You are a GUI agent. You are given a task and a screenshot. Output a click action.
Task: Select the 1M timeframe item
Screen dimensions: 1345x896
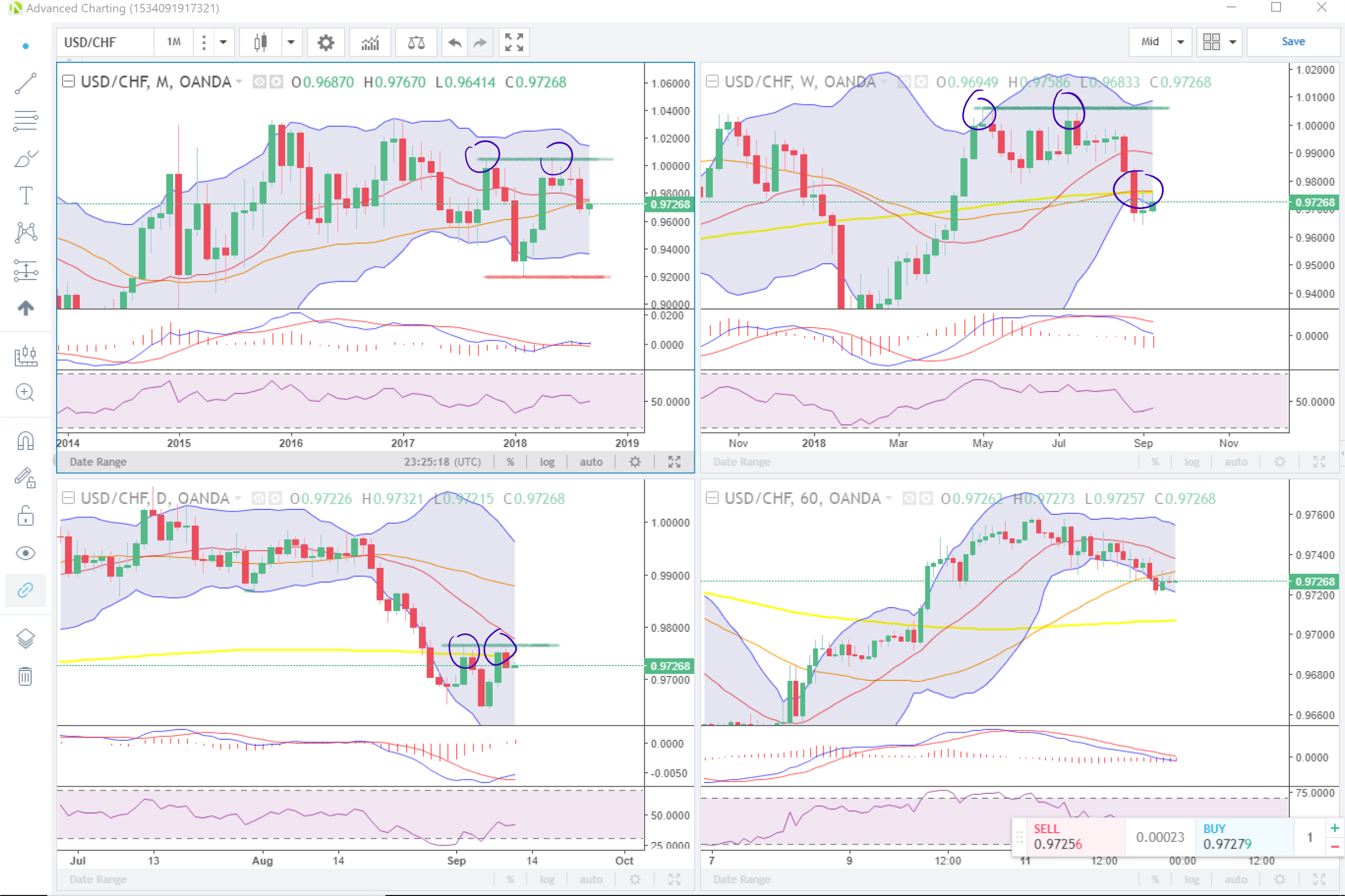(174, 42)
